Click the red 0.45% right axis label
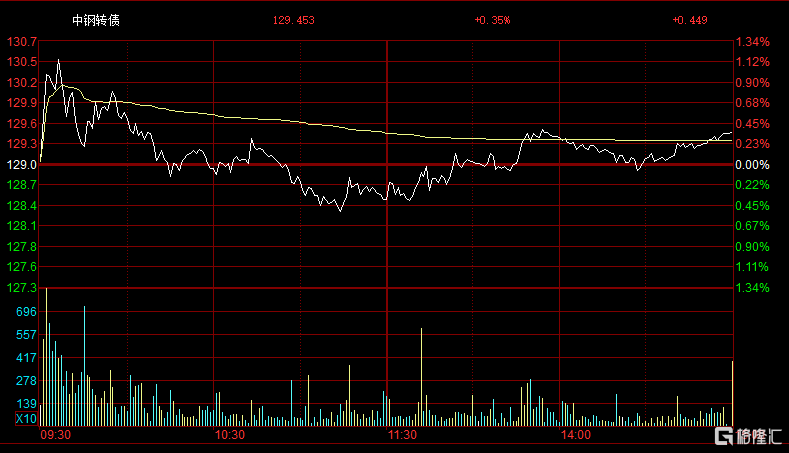The height and width of the screenshot is (453, 789). point(753,124)
